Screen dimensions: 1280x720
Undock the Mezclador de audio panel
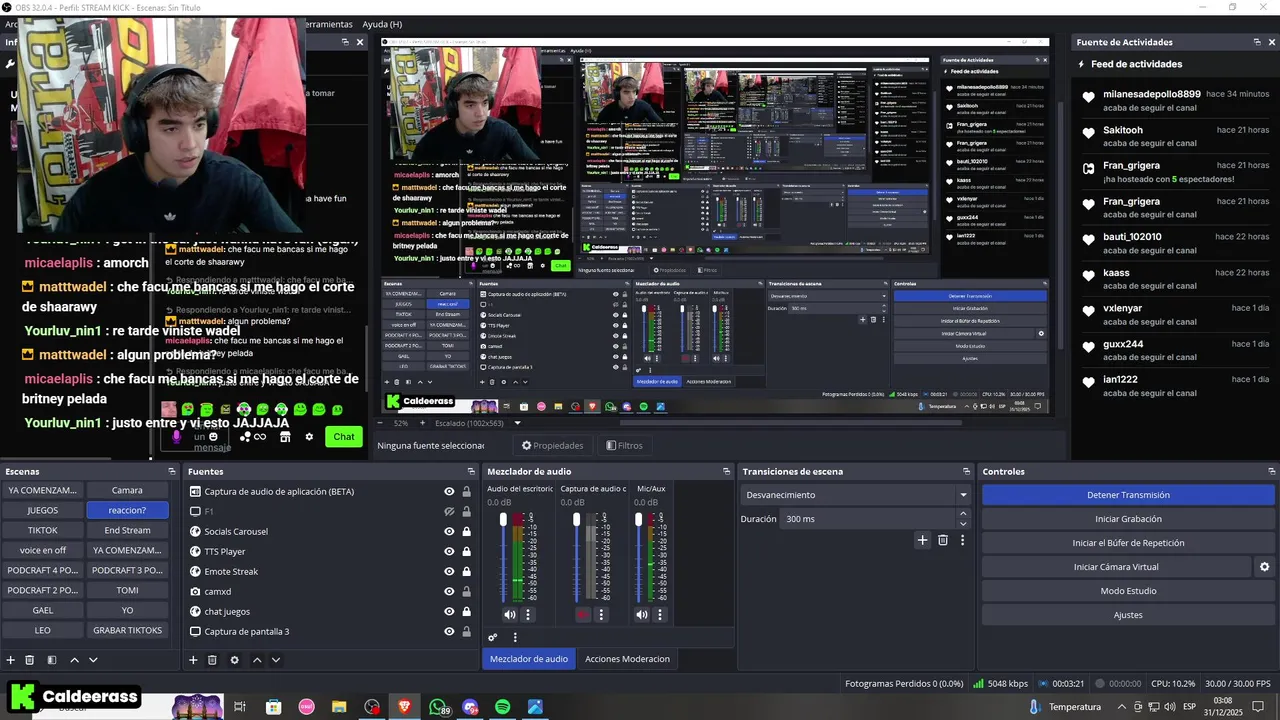click(727, 471)
